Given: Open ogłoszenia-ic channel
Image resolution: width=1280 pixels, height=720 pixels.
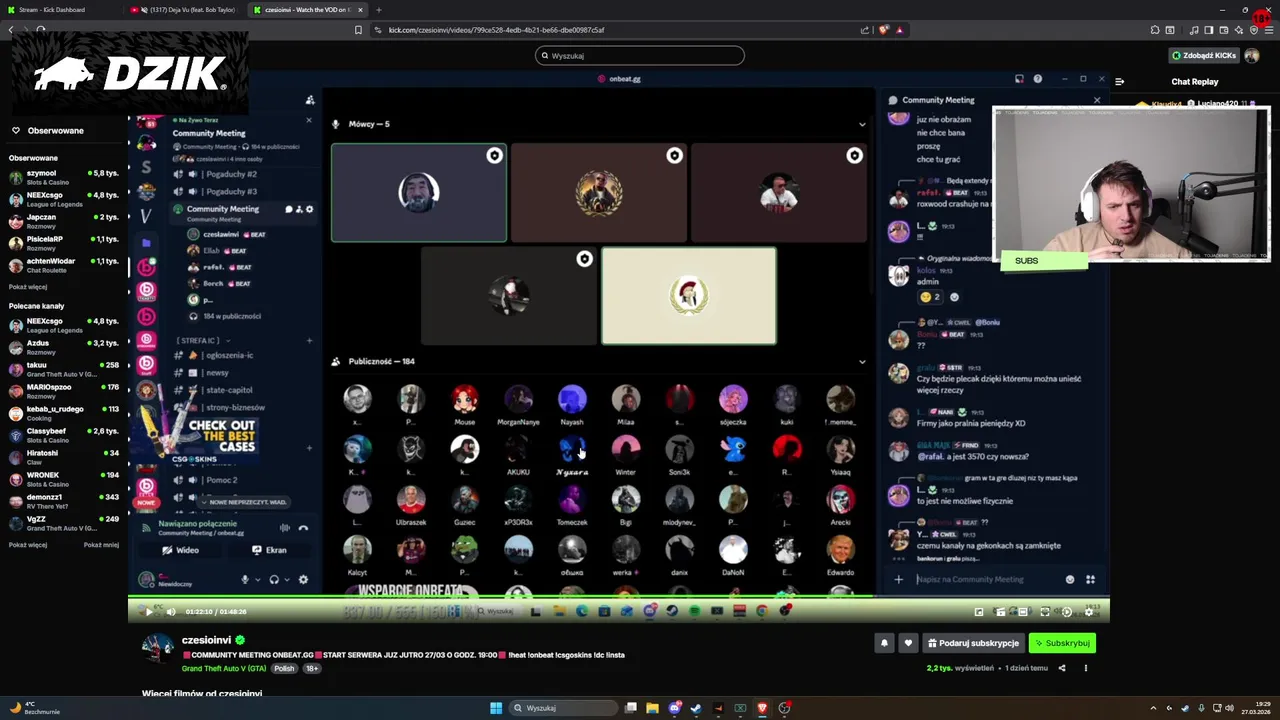Looking at the screenshot, I should pos(228,355).
